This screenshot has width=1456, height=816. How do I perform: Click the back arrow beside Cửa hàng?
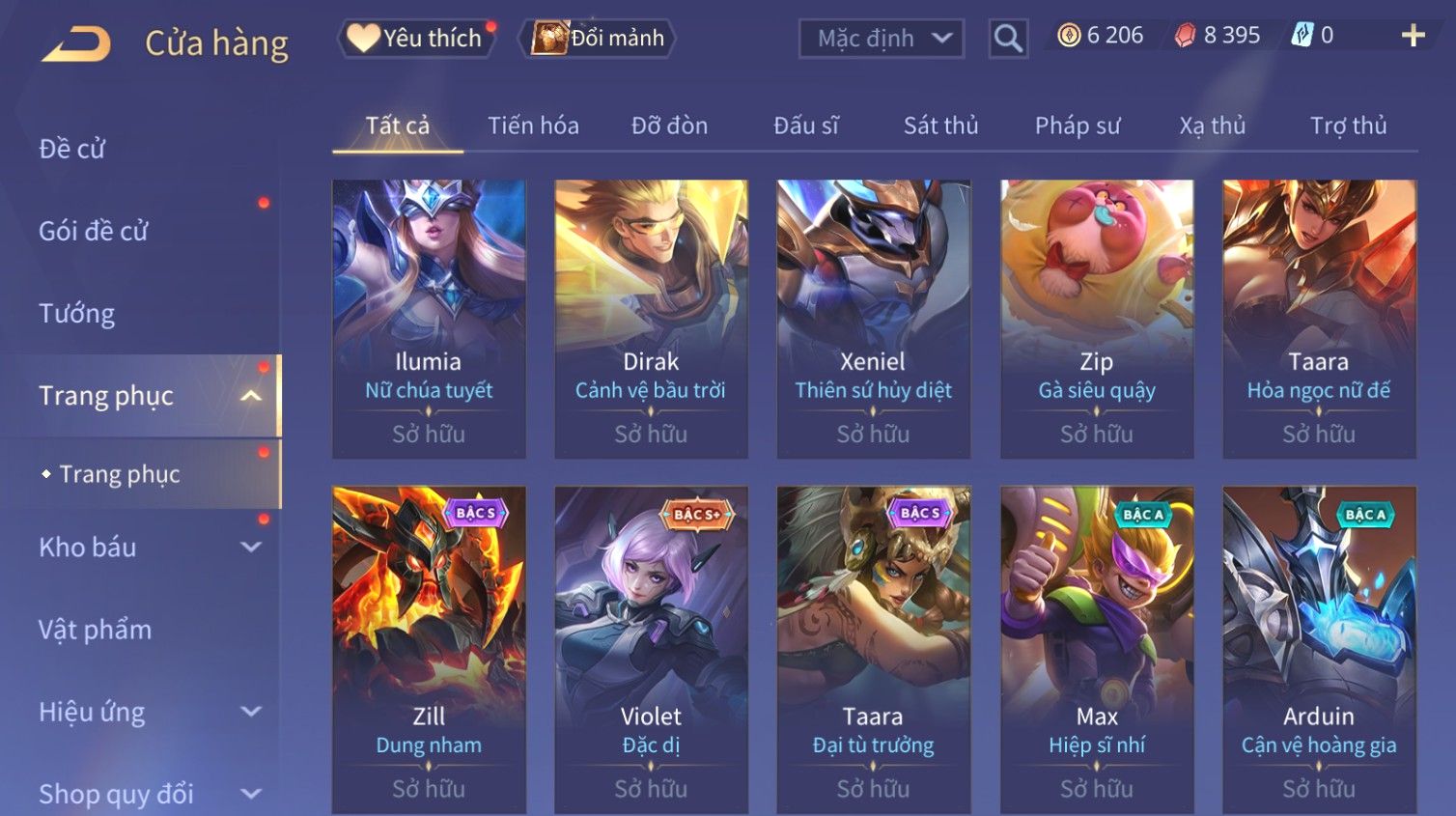76,43
